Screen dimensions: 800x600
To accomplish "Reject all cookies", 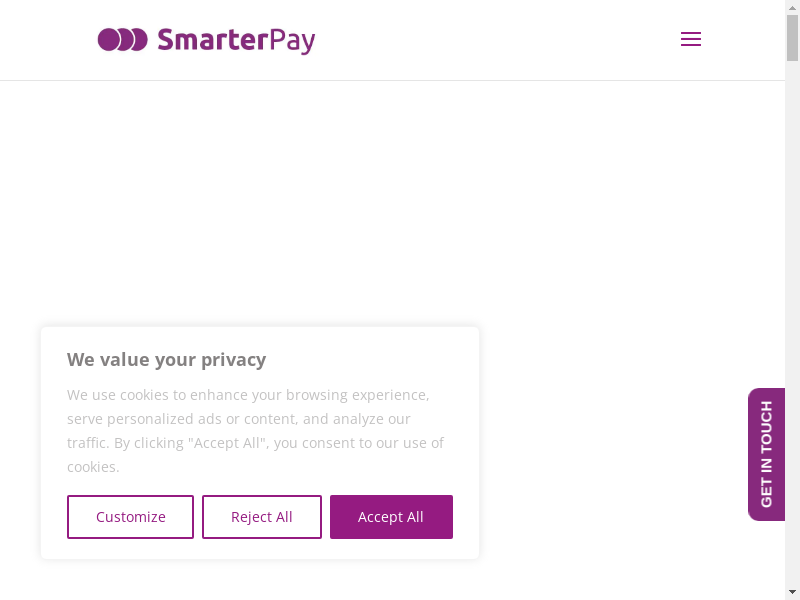I will (x=262, y=517).
